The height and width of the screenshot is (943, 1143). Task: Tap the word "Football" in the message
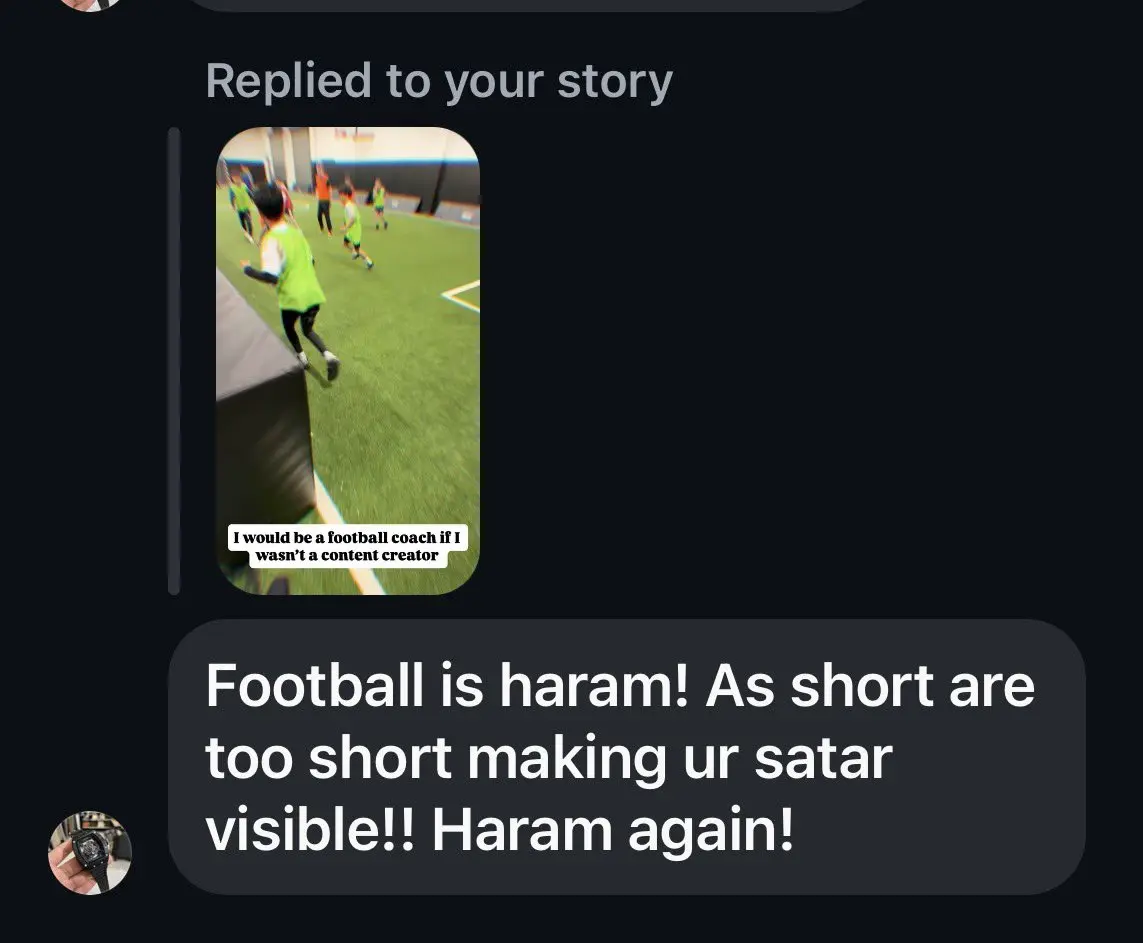pos(314,686)
